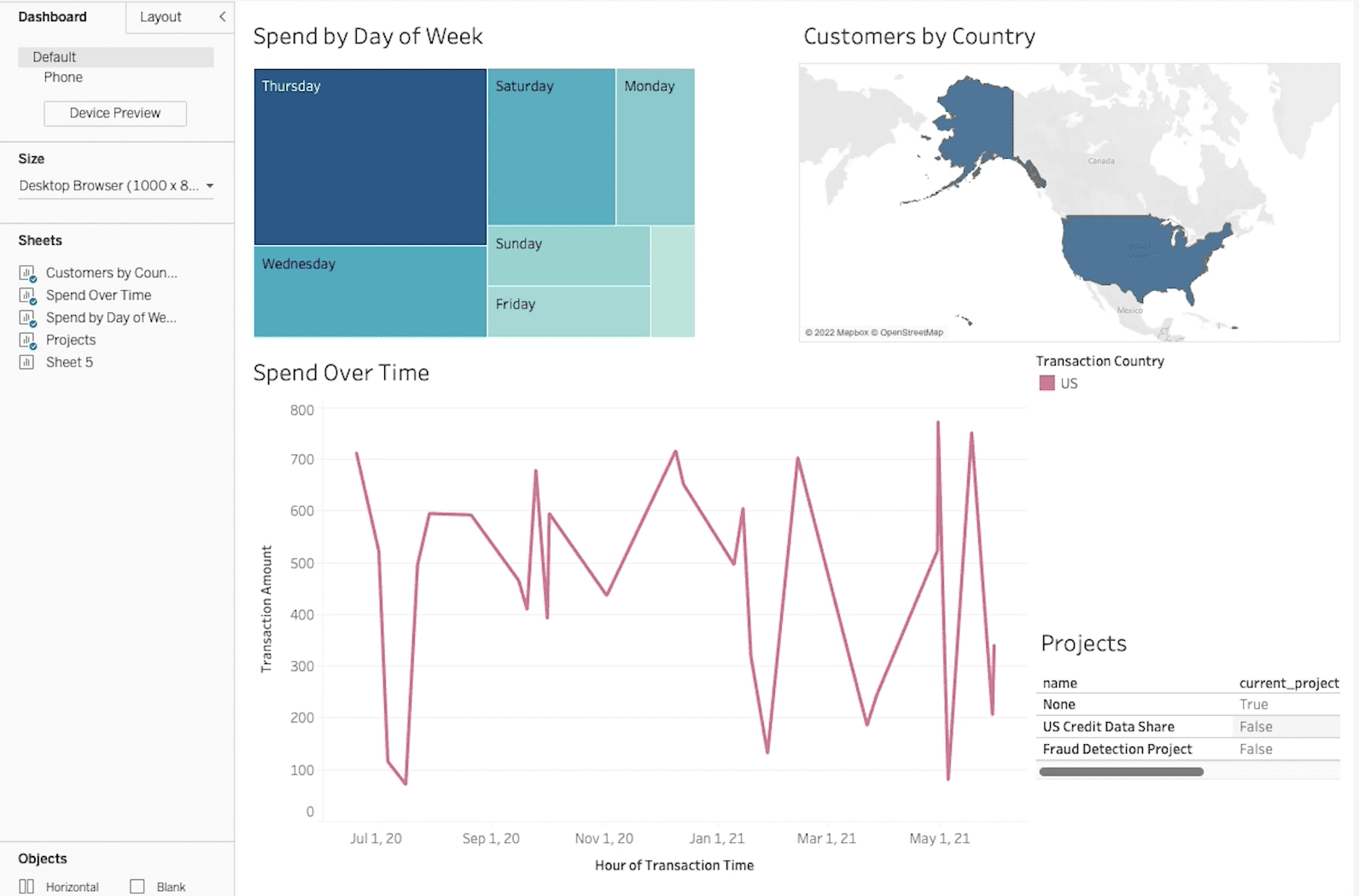Click the Sheet 5 worksheet icon
Screen dimensions: 1359x896
pyautogui.click(x=26, y=362)
